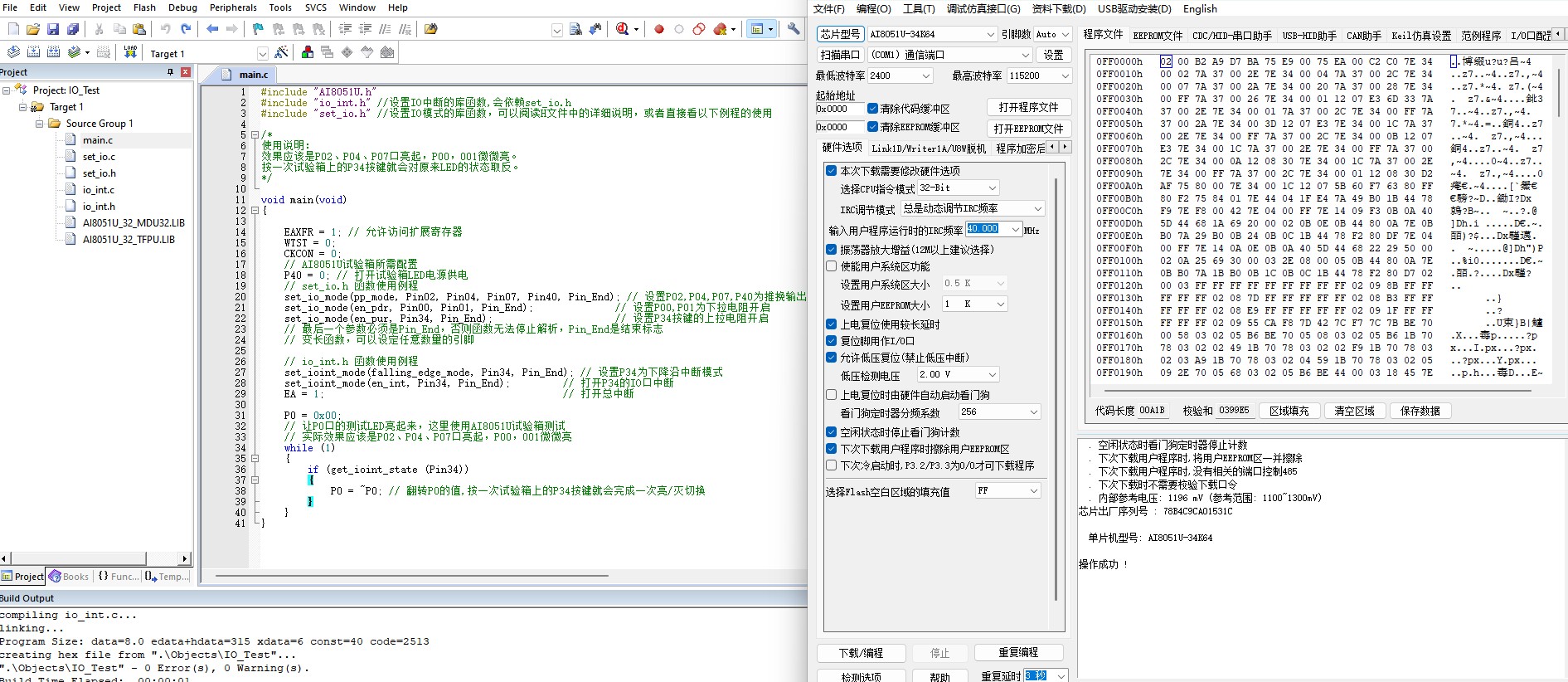The width and height of the screenshot is (1568, 682).
Task: Uncheck 本次下载需要修改硬件选项
Action: pyautogui.click(x=832, y=170)
